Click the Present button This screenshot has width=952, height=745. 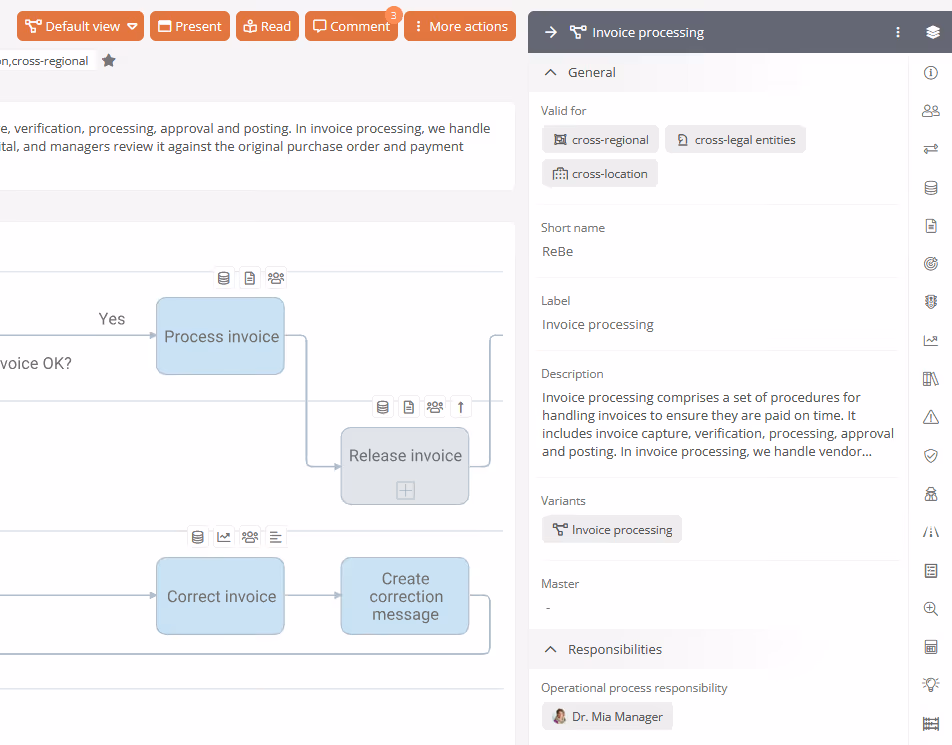click(189, 26)
